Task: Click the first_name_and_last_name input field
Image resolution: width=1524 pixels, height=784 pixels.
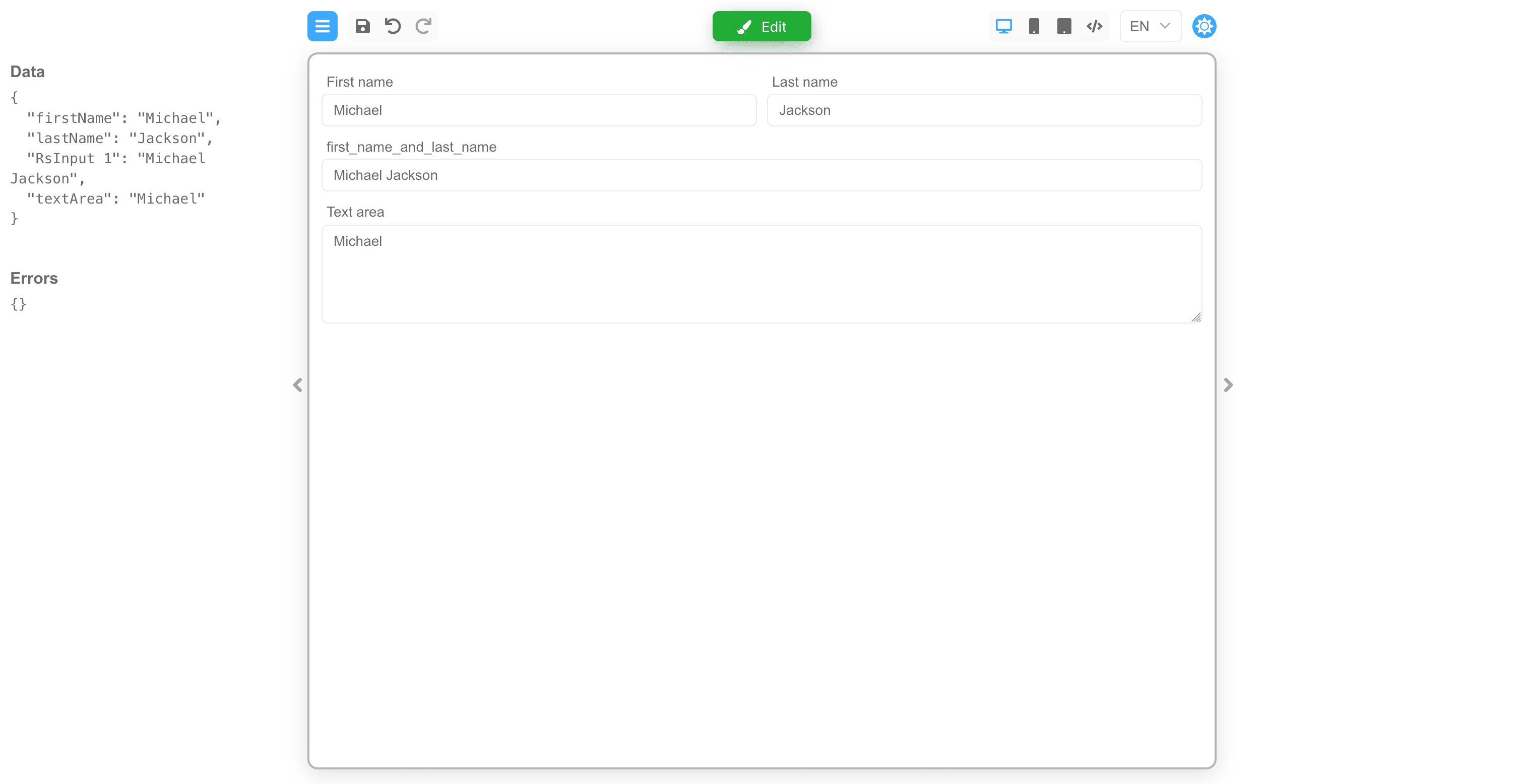Action: tap(761, 175)
